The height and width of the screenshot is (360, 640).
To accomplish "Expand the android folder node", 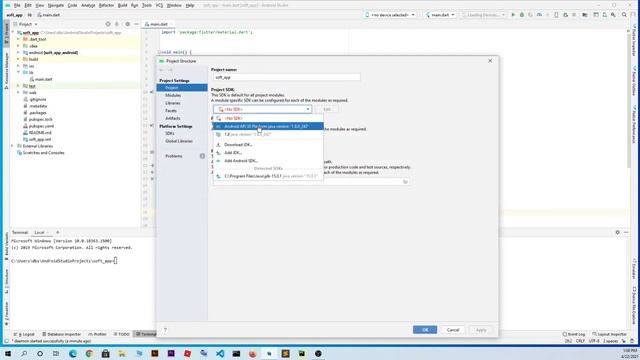I will tap(18, 53).
